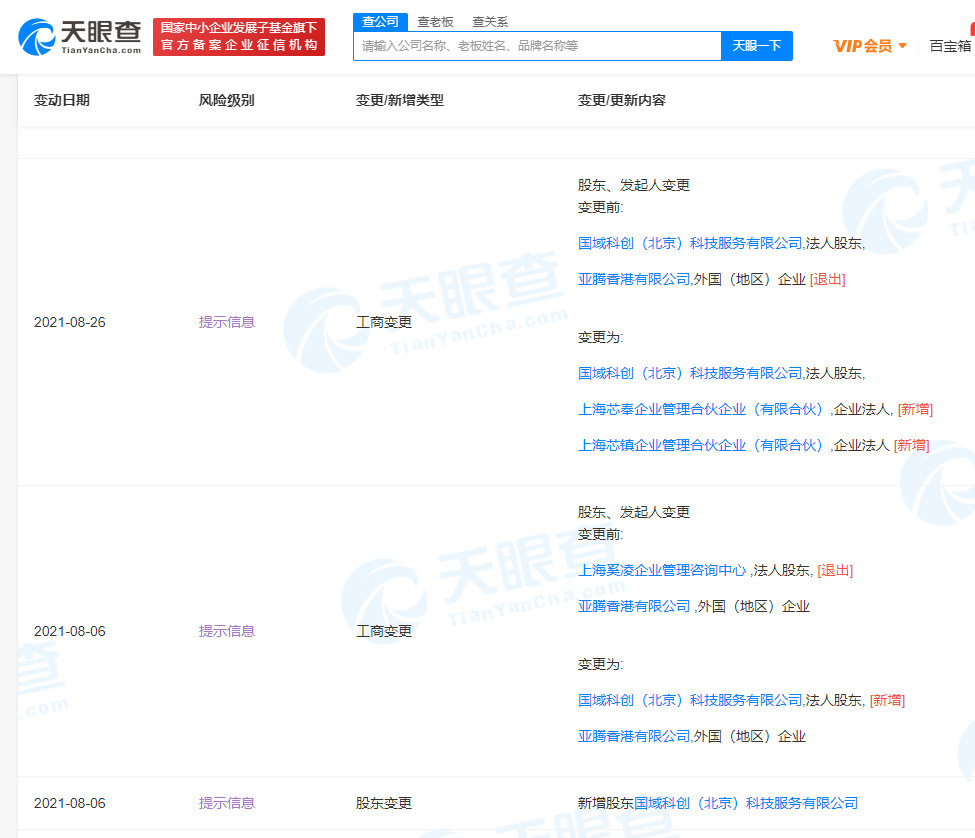Click the 变动日期 column header
This screenshot has height=838, width=975.
pyautogui.click(x=62, y=100)
